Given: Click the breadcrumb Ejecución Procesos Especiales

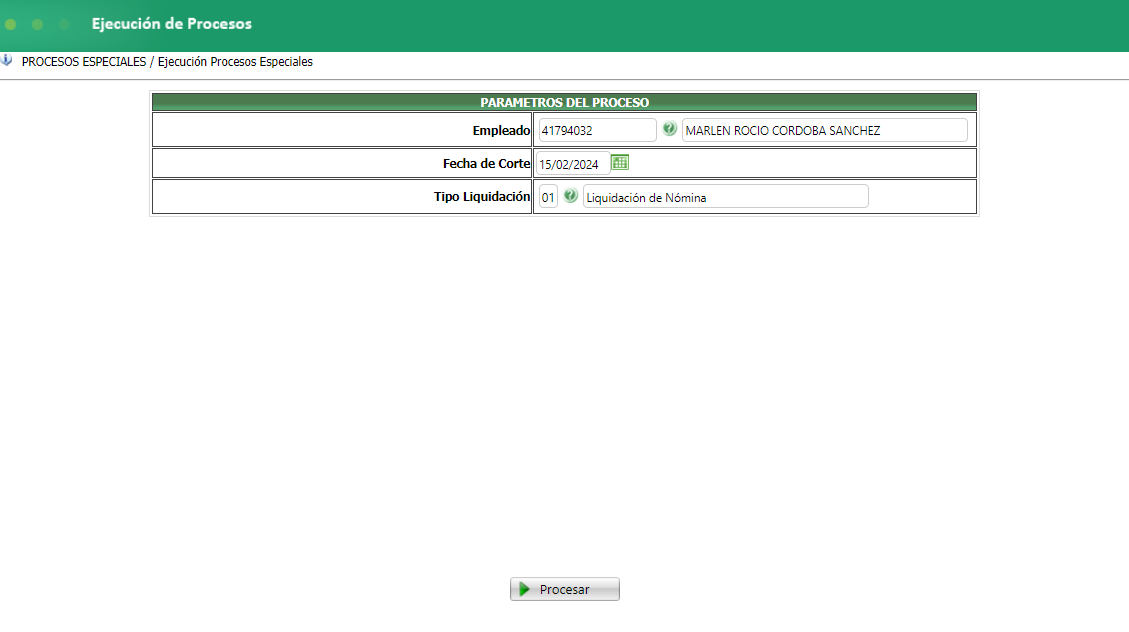Looking at the screenshot, I should coord(235,62).
